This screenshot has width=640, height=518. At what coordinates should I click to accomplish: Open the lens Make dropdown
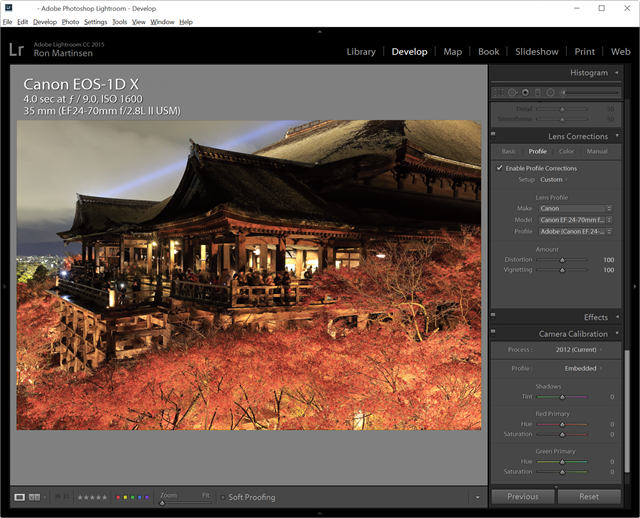(x=574, y=208)
